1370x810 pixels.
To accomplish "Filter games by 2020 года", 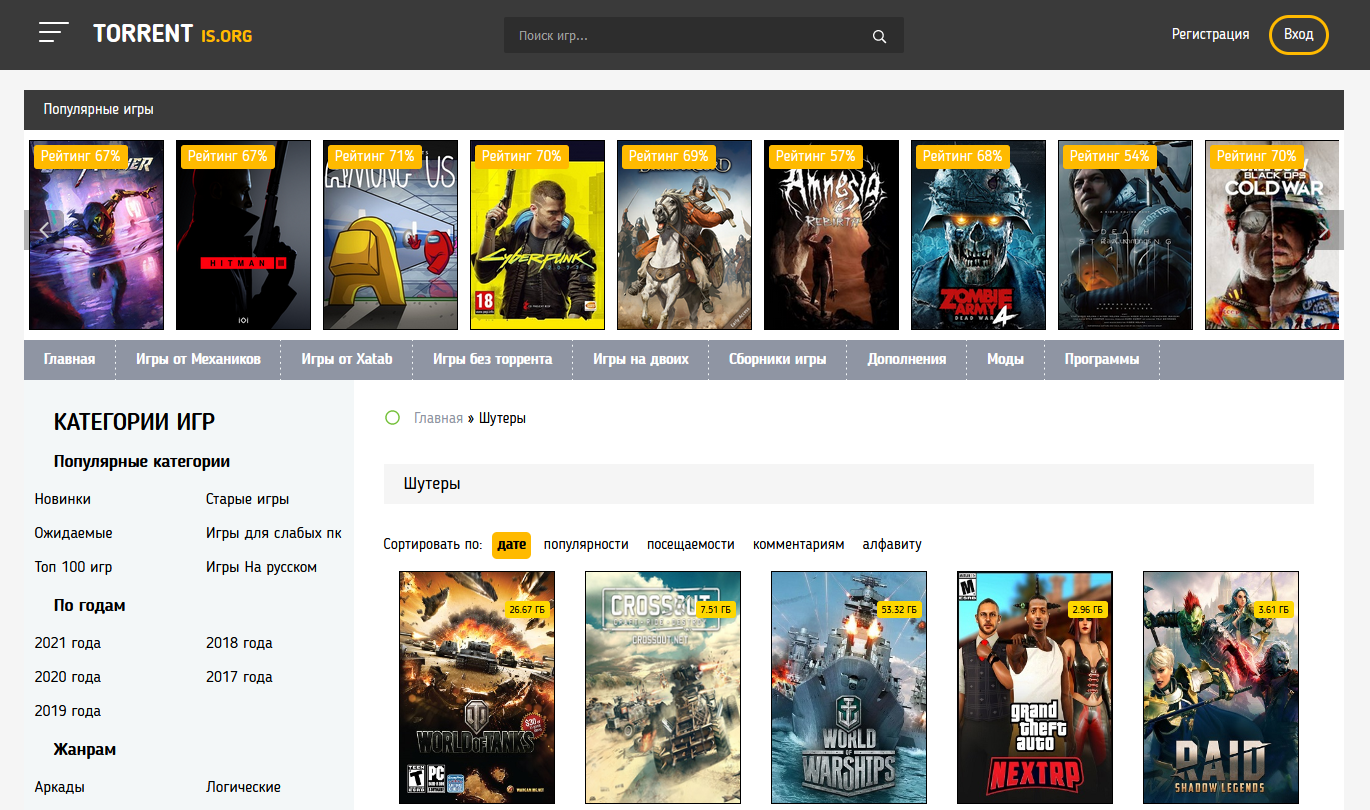I will pos(67,677).
